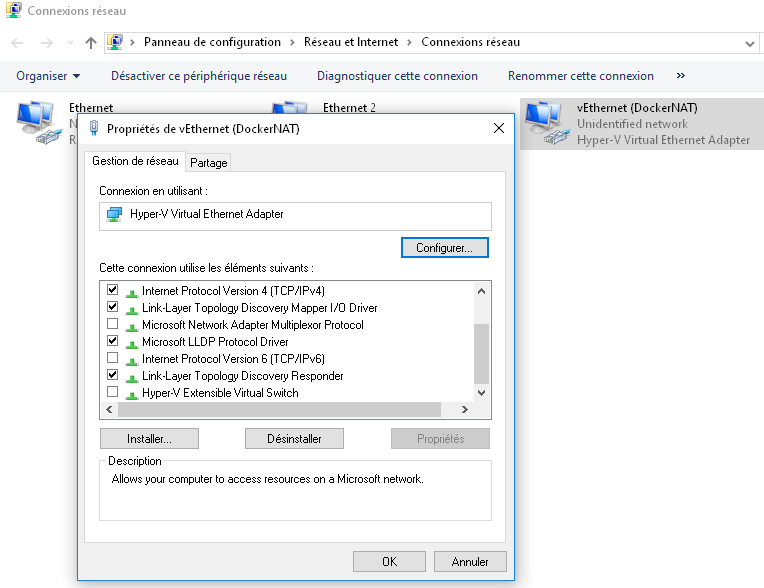Image resolution: width=764 pixels, height=588 pixels.
Task: Click the list scroll-up arrow
Action: [481, 291]
